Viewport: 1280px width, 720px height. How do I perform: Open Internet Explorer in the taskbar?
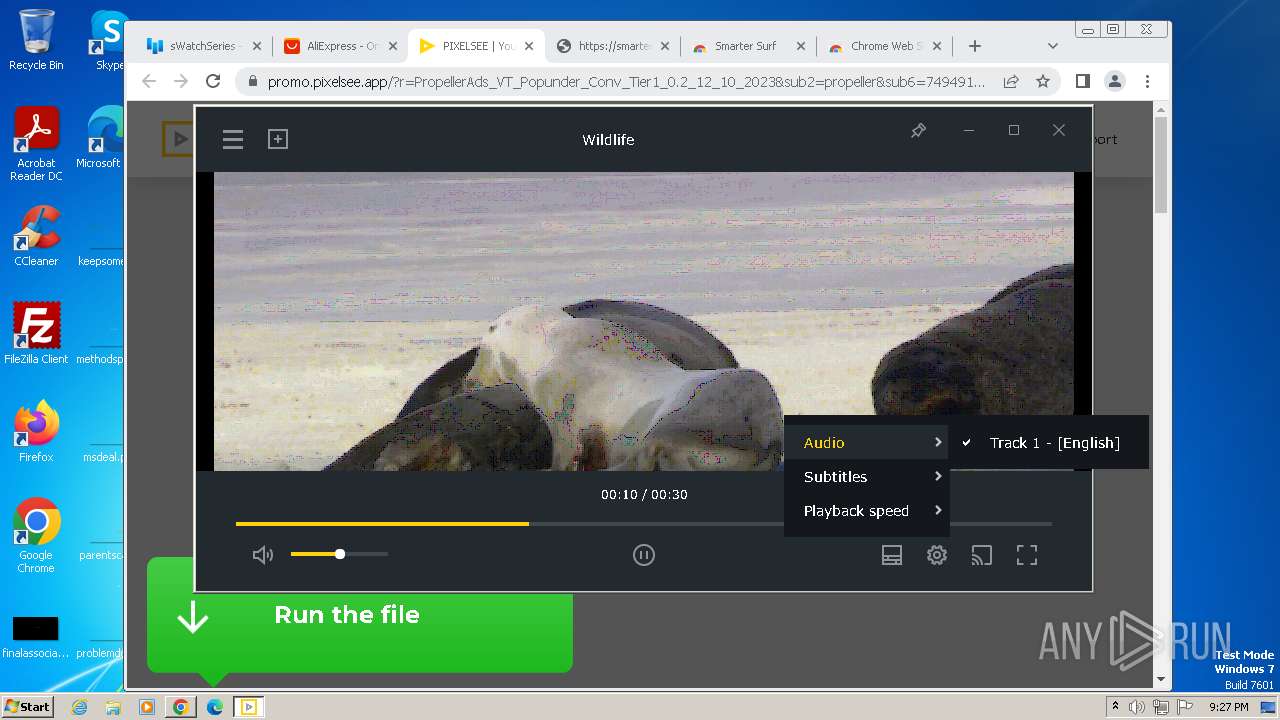tap(80, 707)
